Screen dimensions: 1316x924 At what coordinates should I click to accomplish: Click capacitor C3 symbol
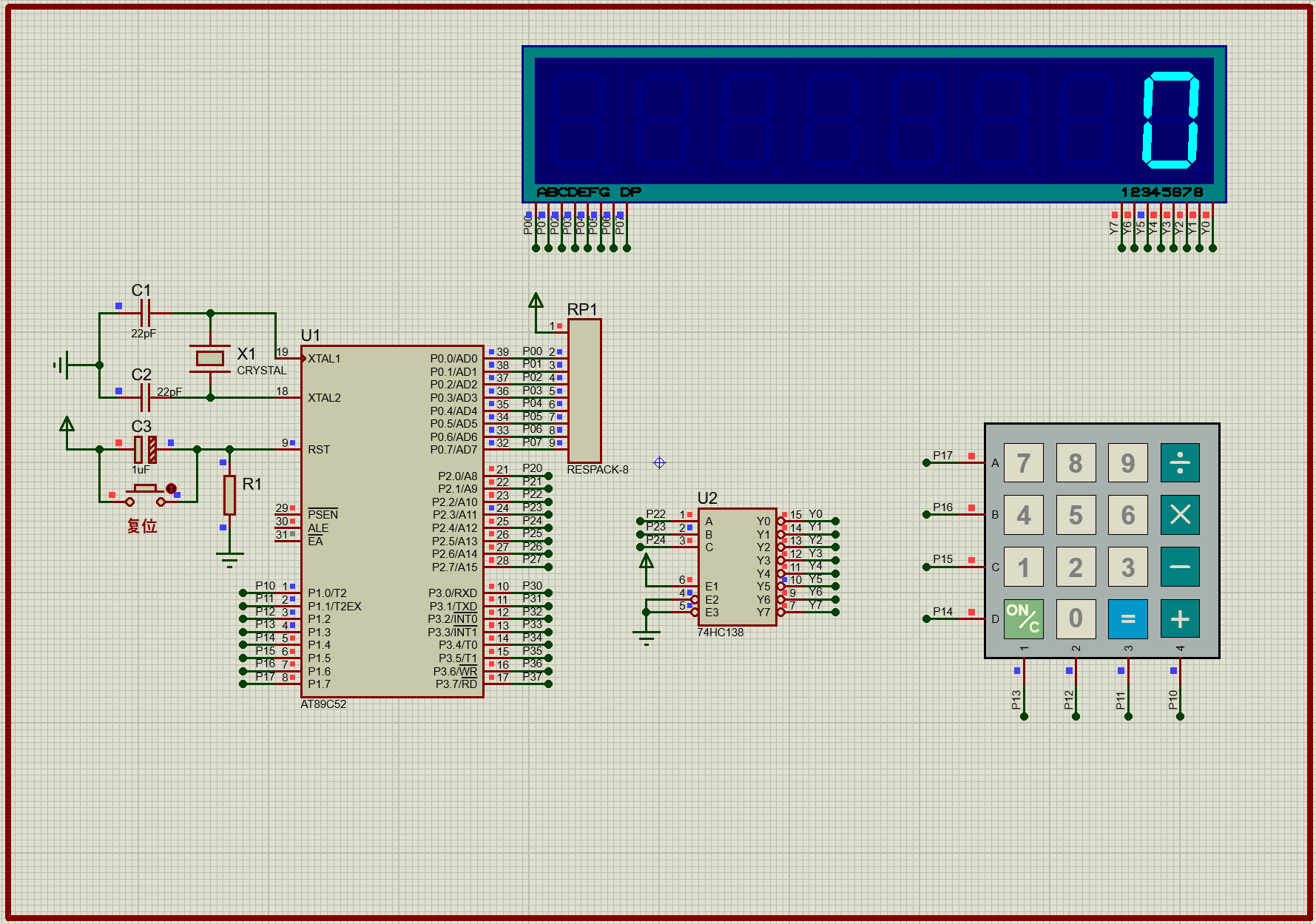145,449
